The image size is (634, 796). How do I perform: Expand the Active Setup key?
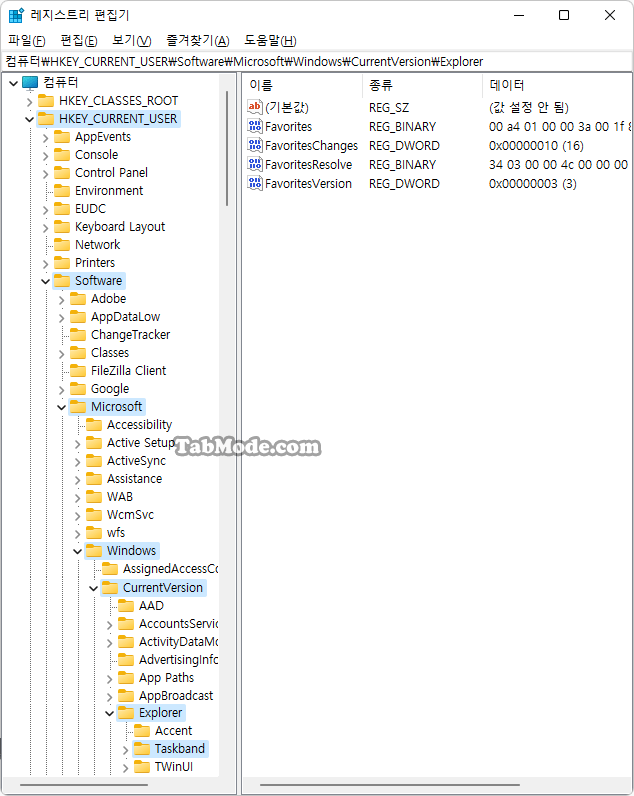coord(78,444)
